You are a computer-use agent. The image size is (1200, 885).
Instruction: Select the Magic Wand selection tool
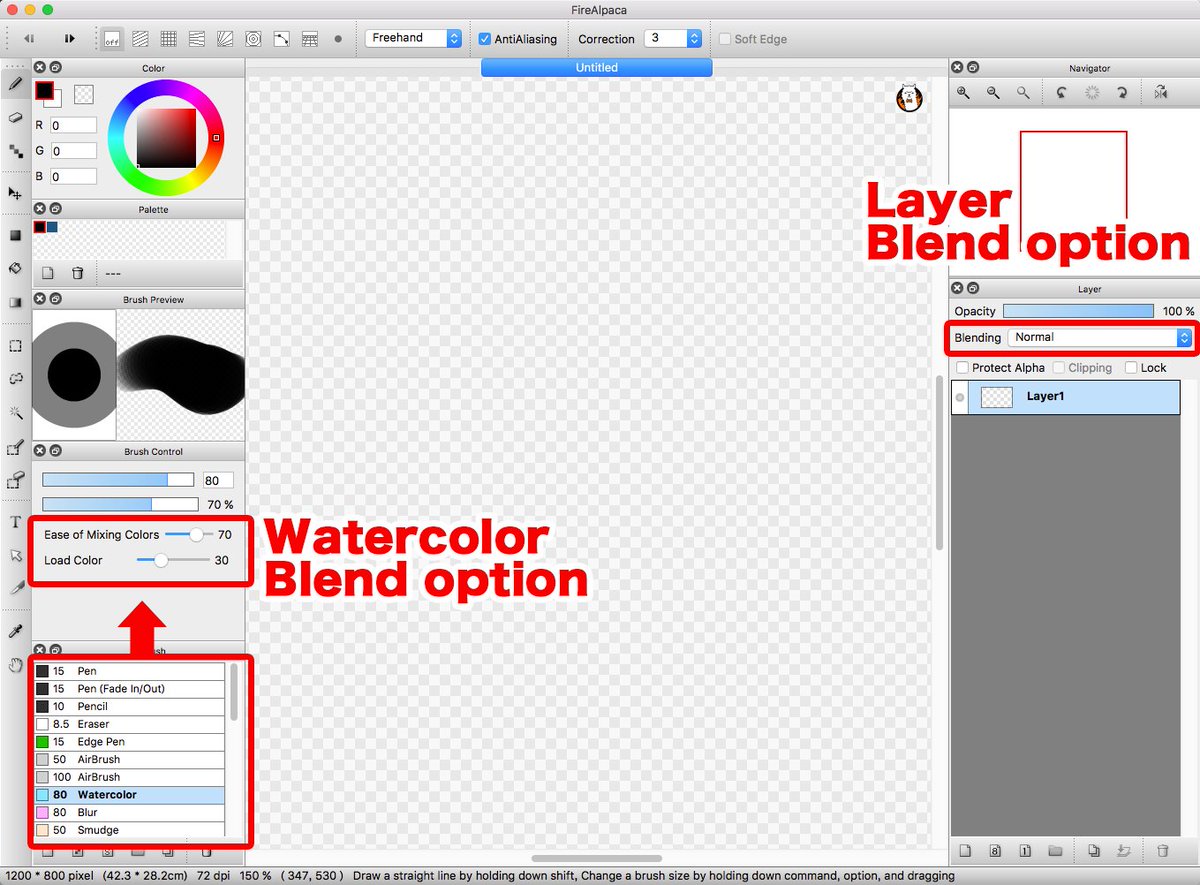[x=13, y=413]
